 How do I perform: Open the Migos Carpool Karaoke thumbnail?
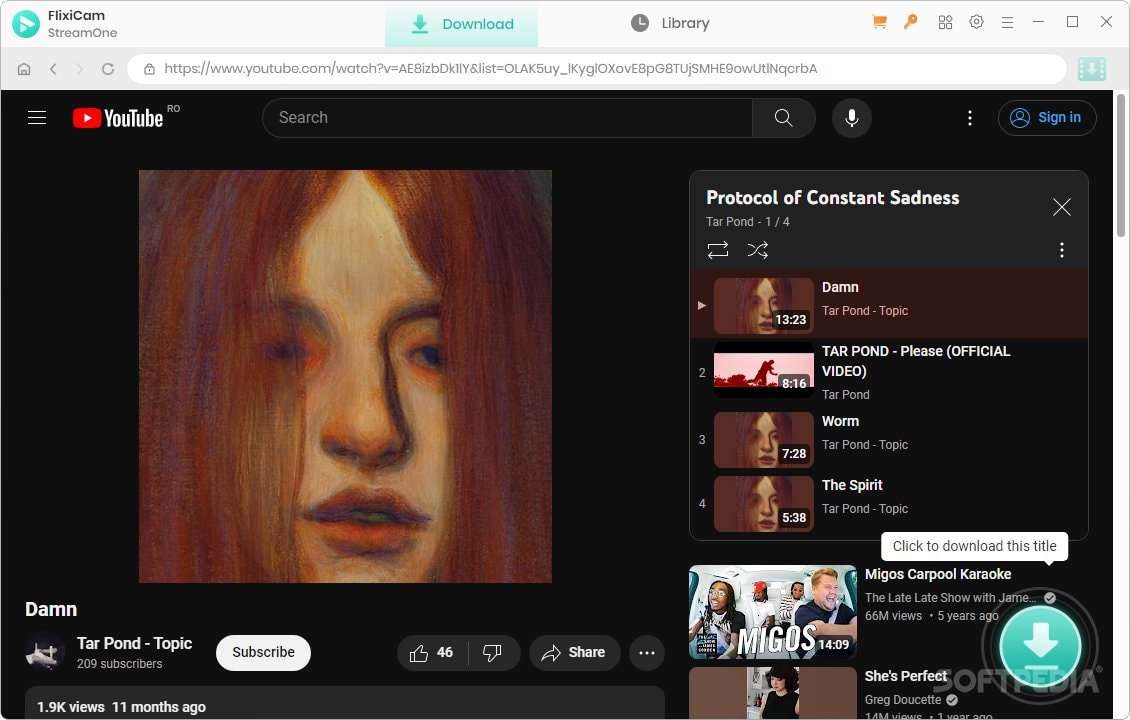point(773,612)
